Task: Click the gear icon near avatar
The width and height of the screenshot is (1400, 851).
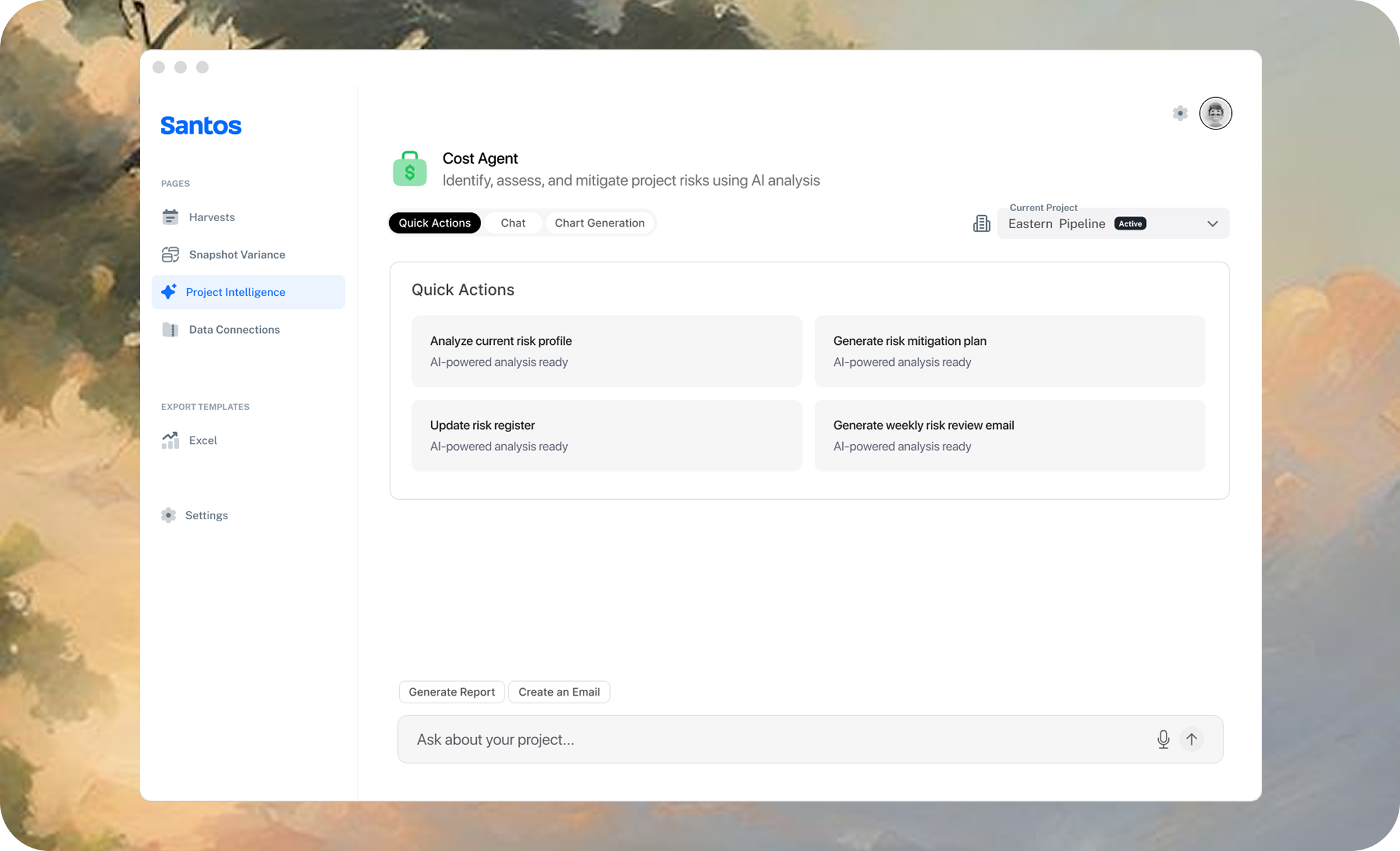Action: pyautogui.click(x=1180, y=114)
